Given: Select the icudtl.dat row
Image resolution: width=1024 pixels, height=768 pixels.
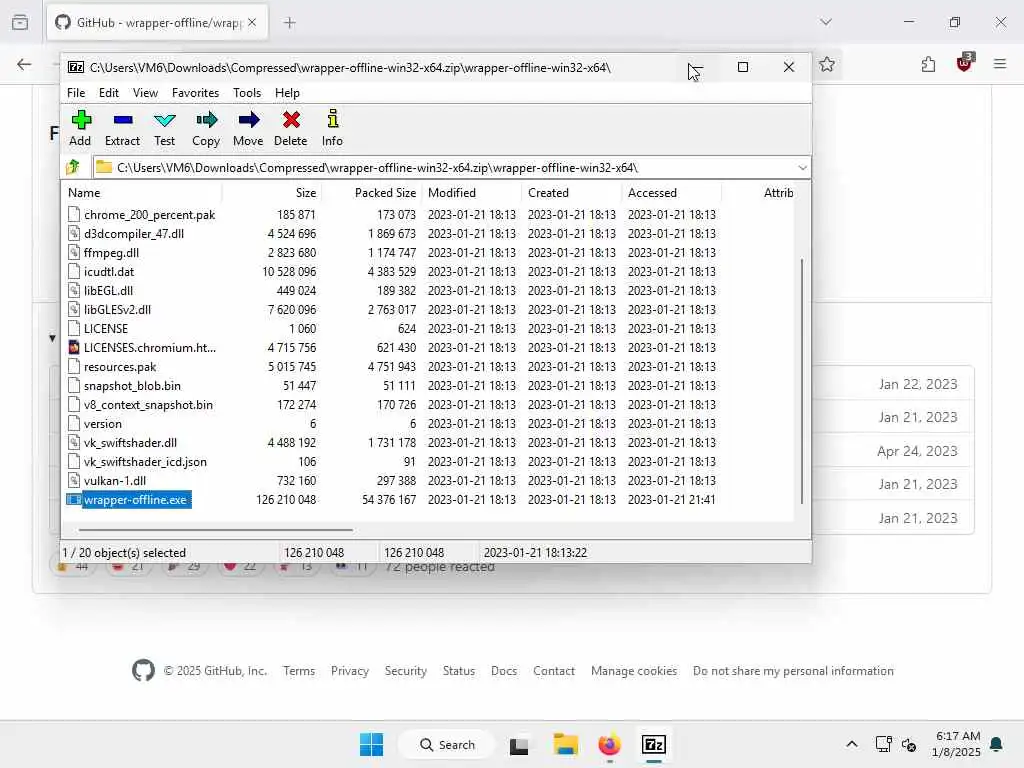Looking at the screenshot, I should pos(392,272).
